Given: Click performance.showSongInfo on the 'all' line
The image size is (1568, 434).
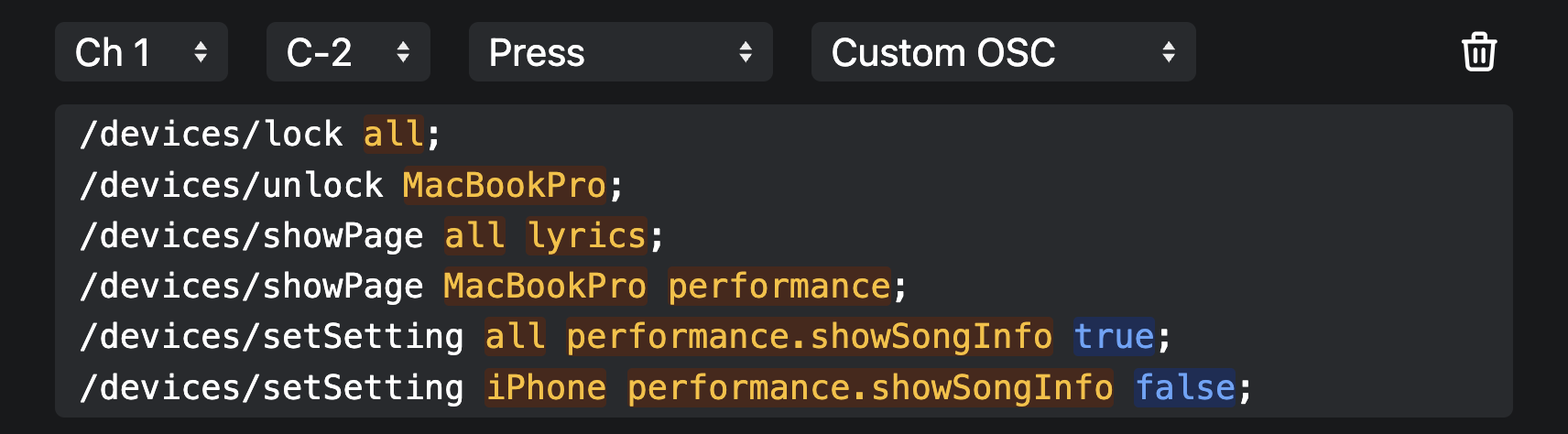Looking at the screenshot, I should (x=809, y=337).
